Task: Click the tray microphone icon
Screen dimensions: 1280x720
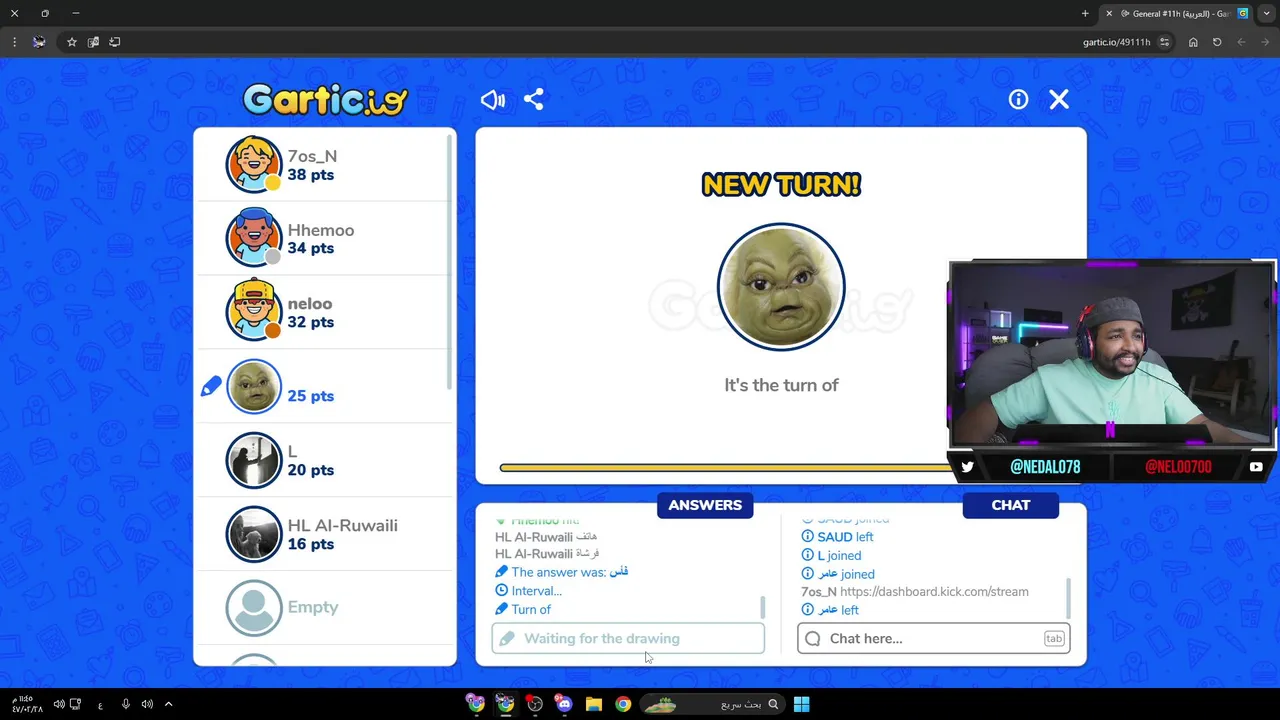Action: click(x=125, y=704)
